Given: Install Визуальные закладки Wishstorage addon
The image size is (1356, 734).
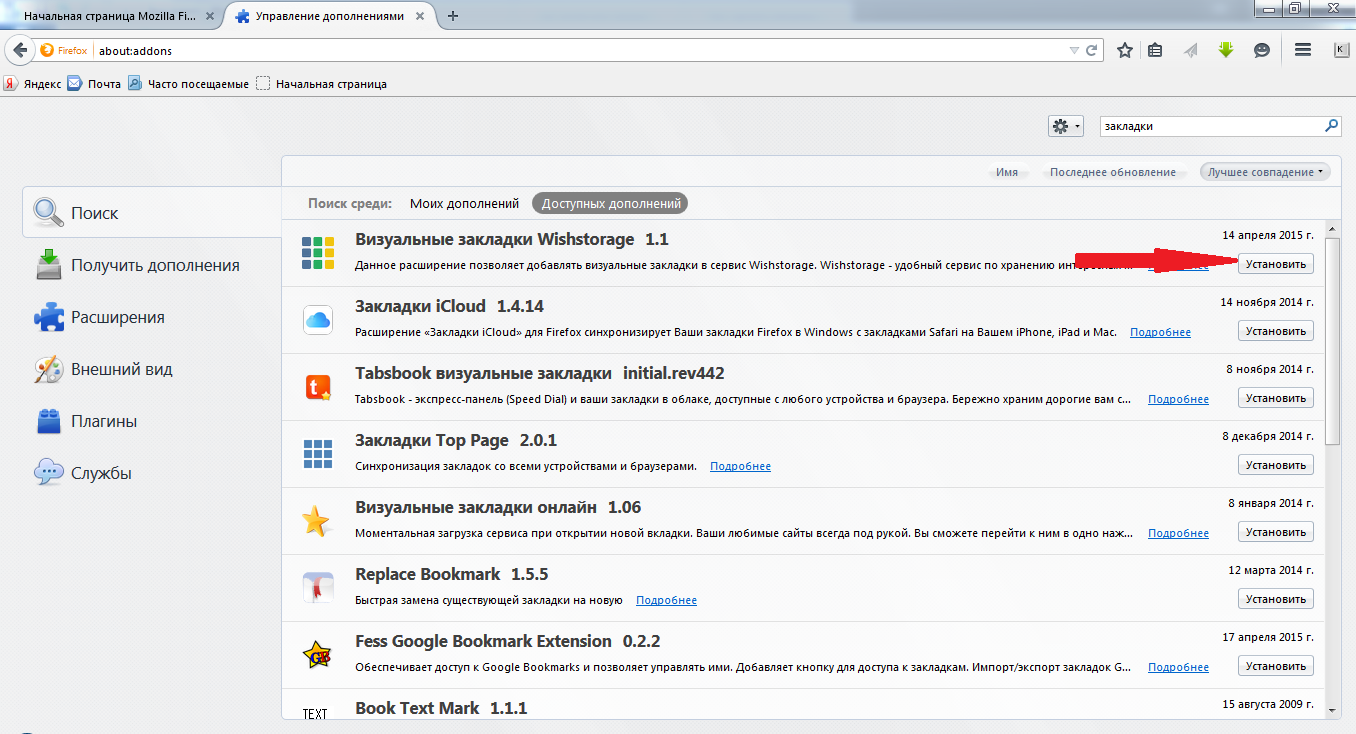Looking at the screenshot, I should pos(1276,264).
